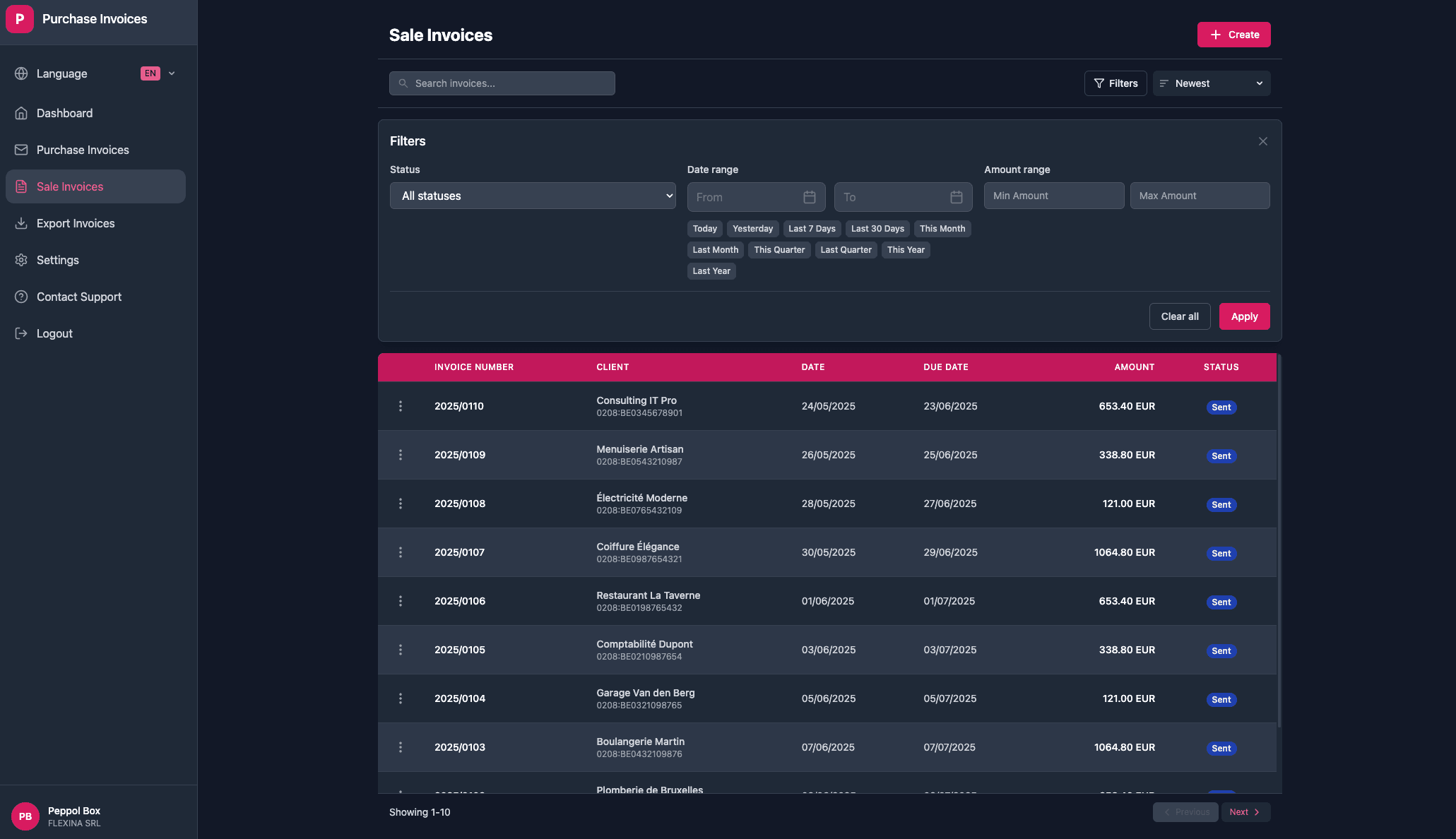The image size is (1456, 839).
Task: Click the Clear all button
Action: pos(1180,316)
